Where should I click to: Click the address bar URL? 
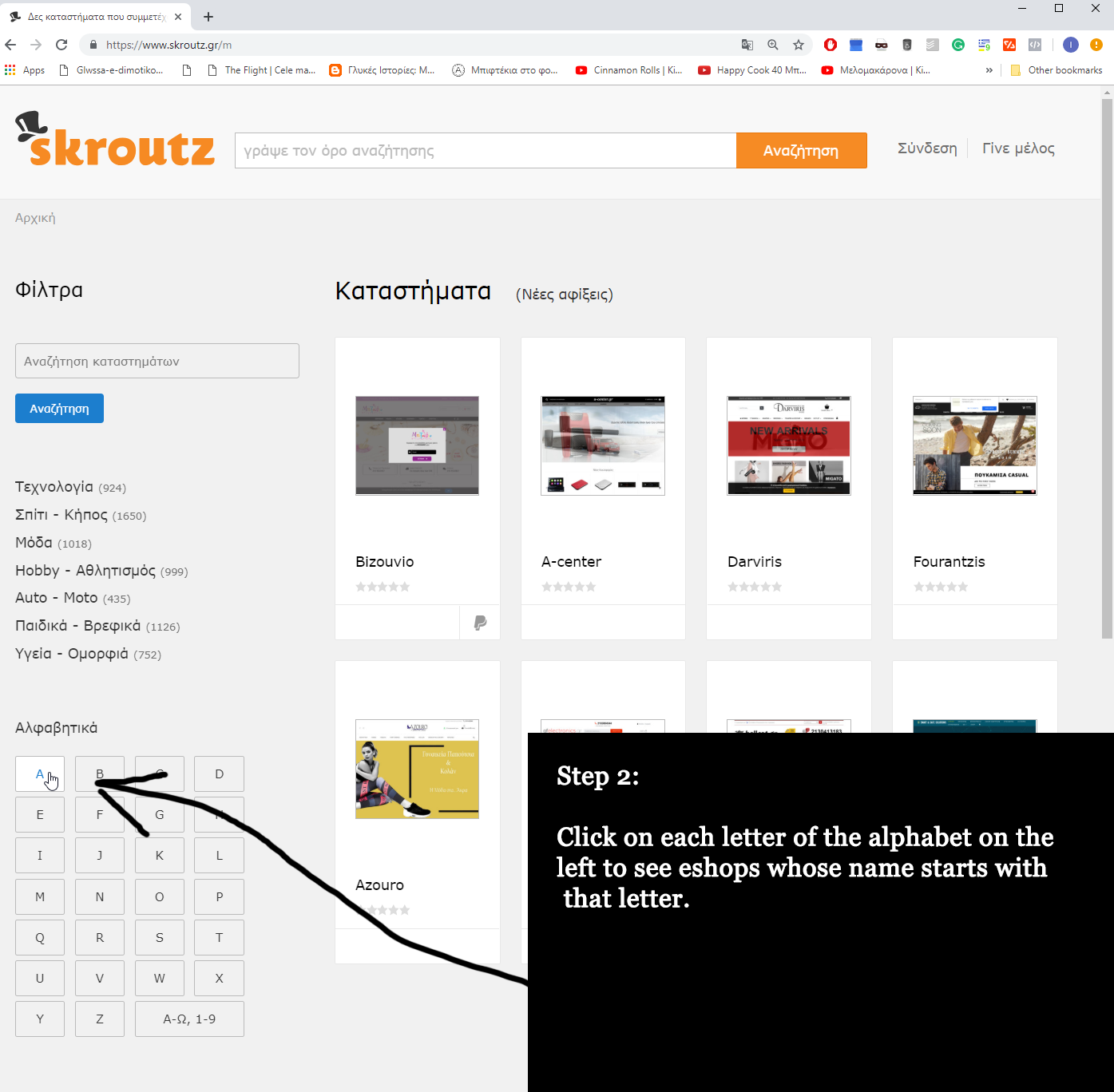click(x=168, y=45)
